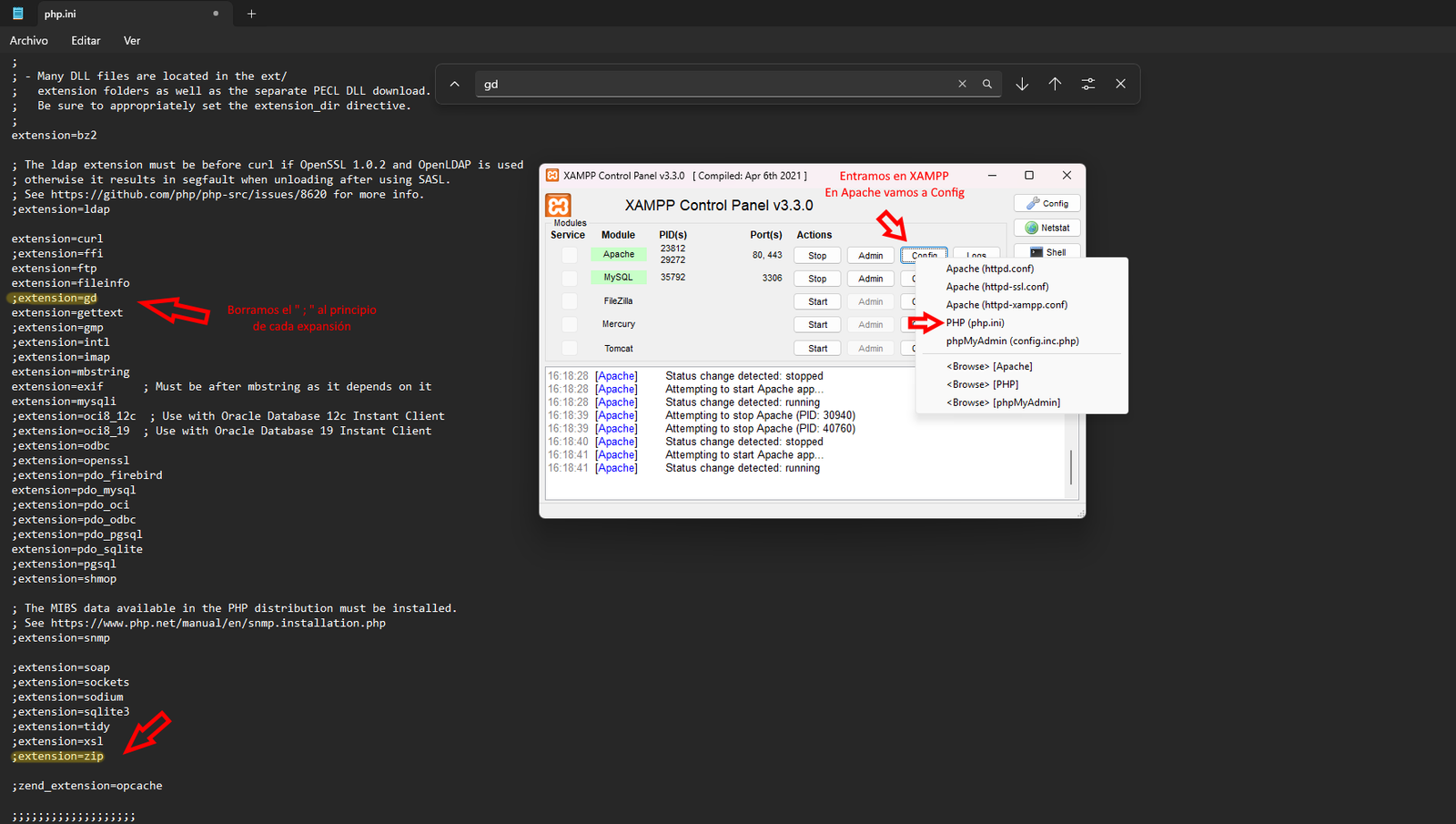Screen dimensions: 1456x824
Task: Start the Mercury module
Action: click(817, 324)
